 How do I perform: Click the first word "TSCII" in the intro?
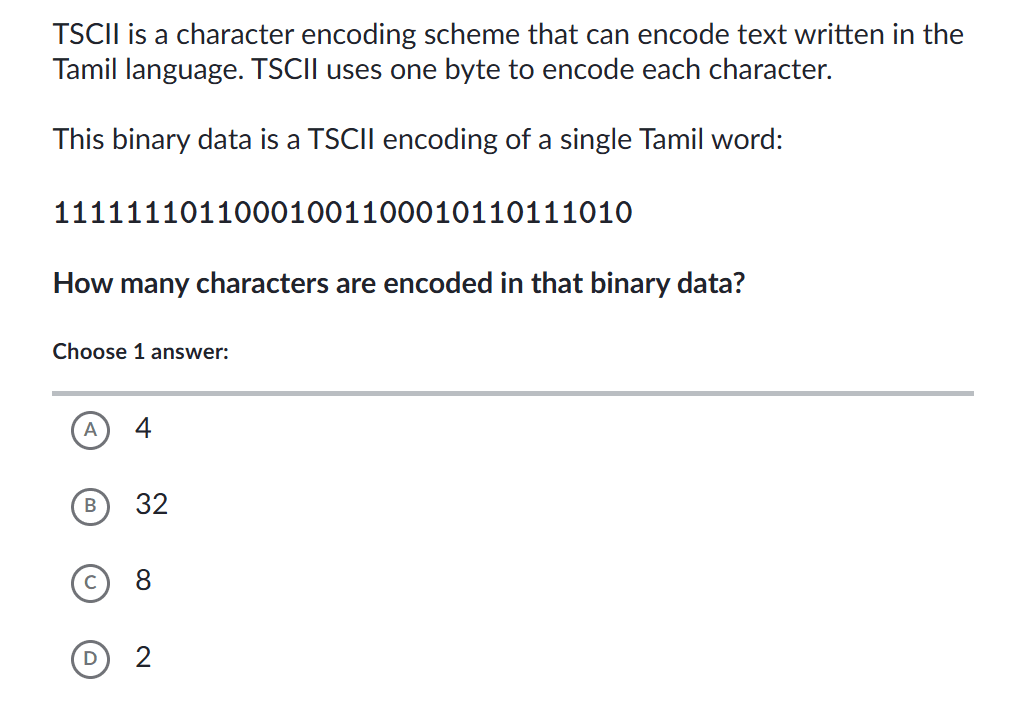tap(84, 35)
